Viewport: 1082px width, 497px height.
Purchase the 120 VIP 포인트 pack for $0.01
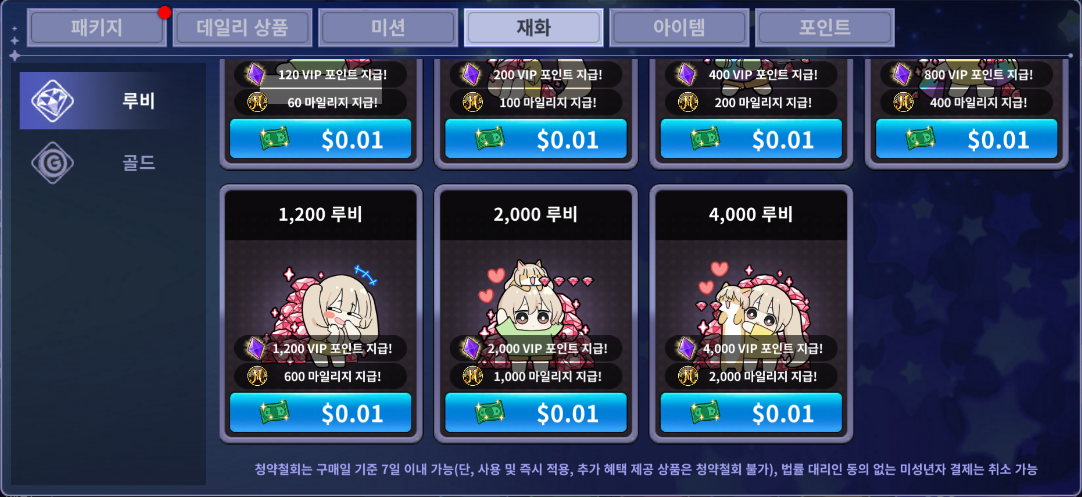[x=320, y=139]
